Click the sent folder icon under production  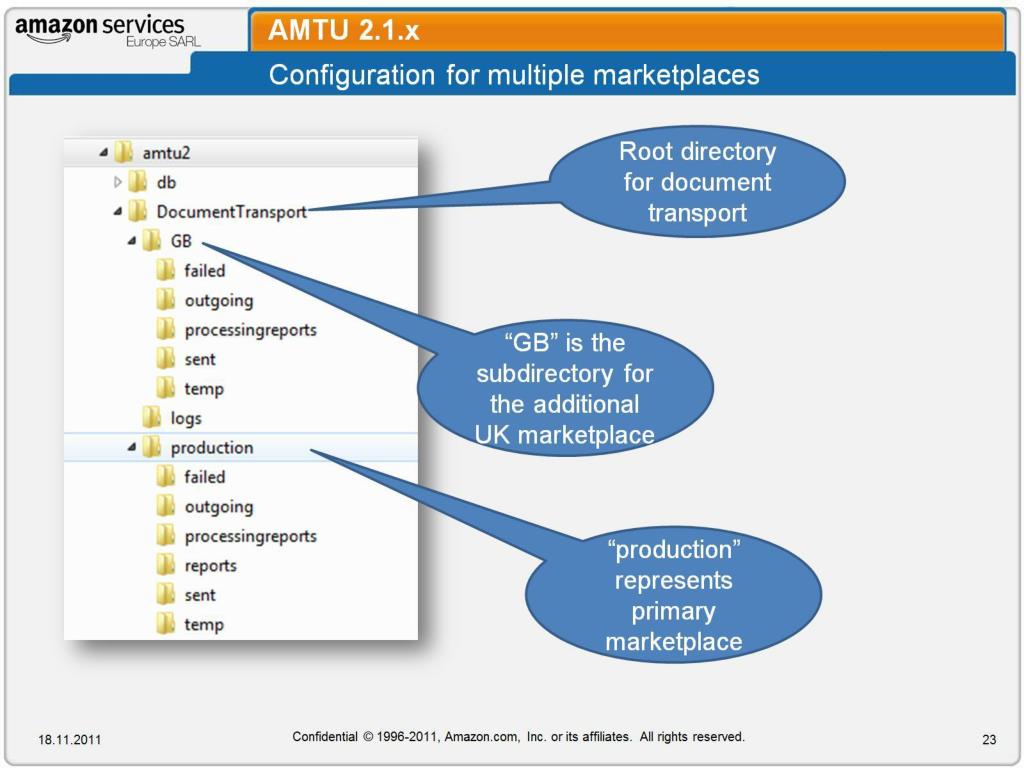point(166,594)
